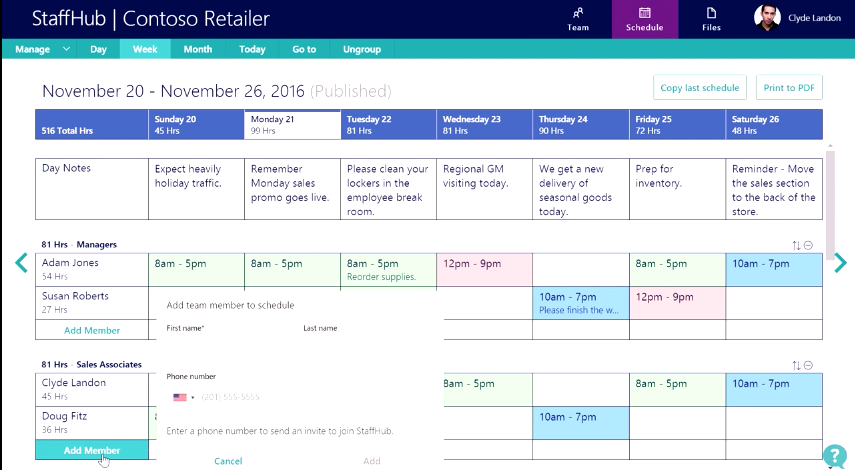Open Susan Roberts Thursday 10am - 7pm shift
This screenshot has height=470, width=855.
pyautogui.click(x=581, y=303)
